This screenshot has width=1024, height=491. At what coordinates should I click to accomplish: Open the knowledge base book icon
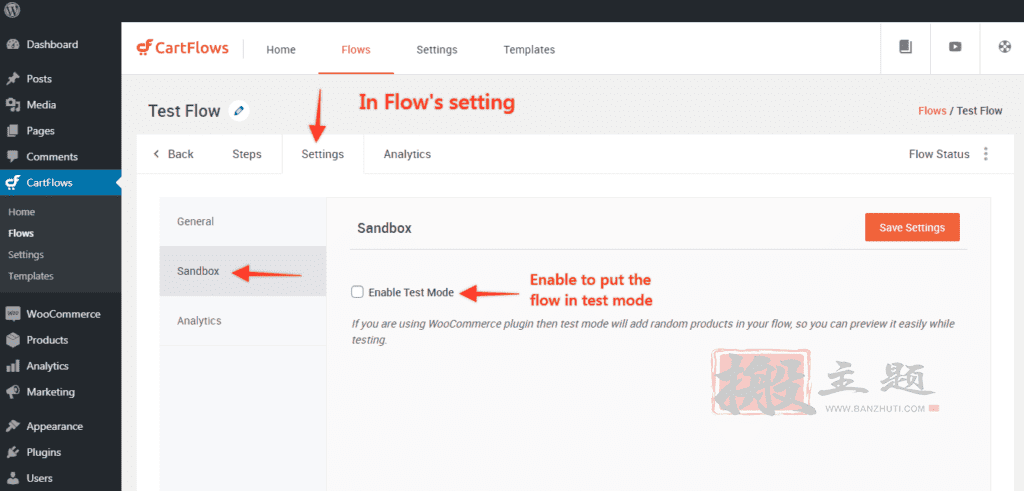[x=905, y=47]
